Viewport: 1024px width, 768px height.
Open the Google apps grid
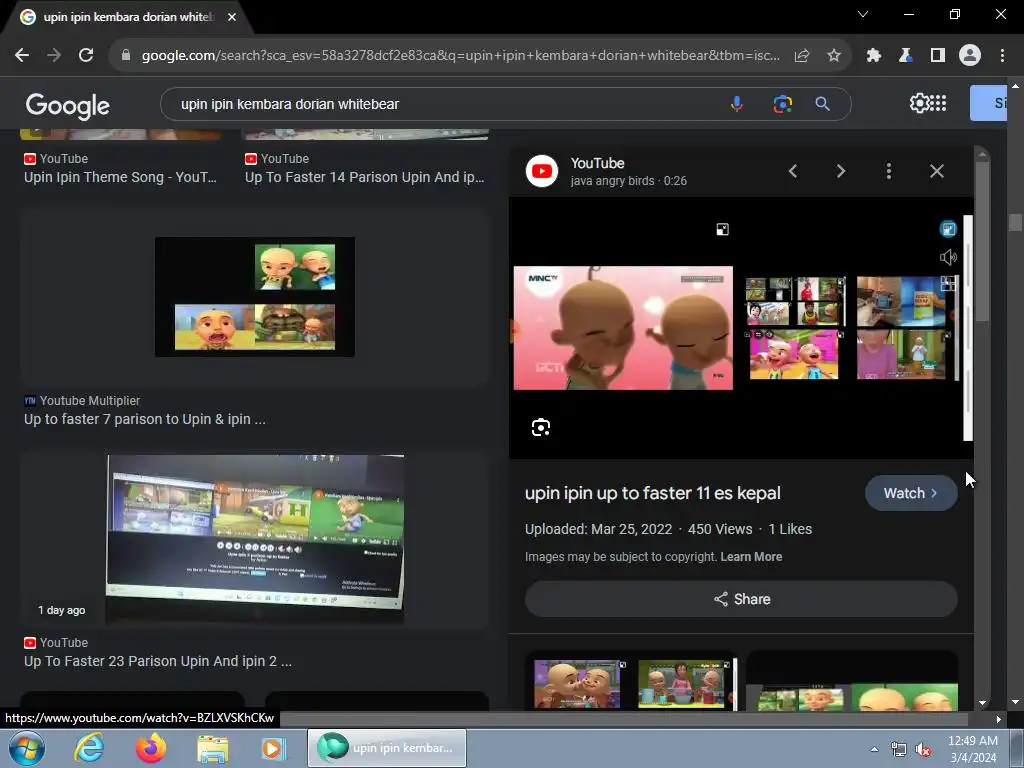[938, 103]
